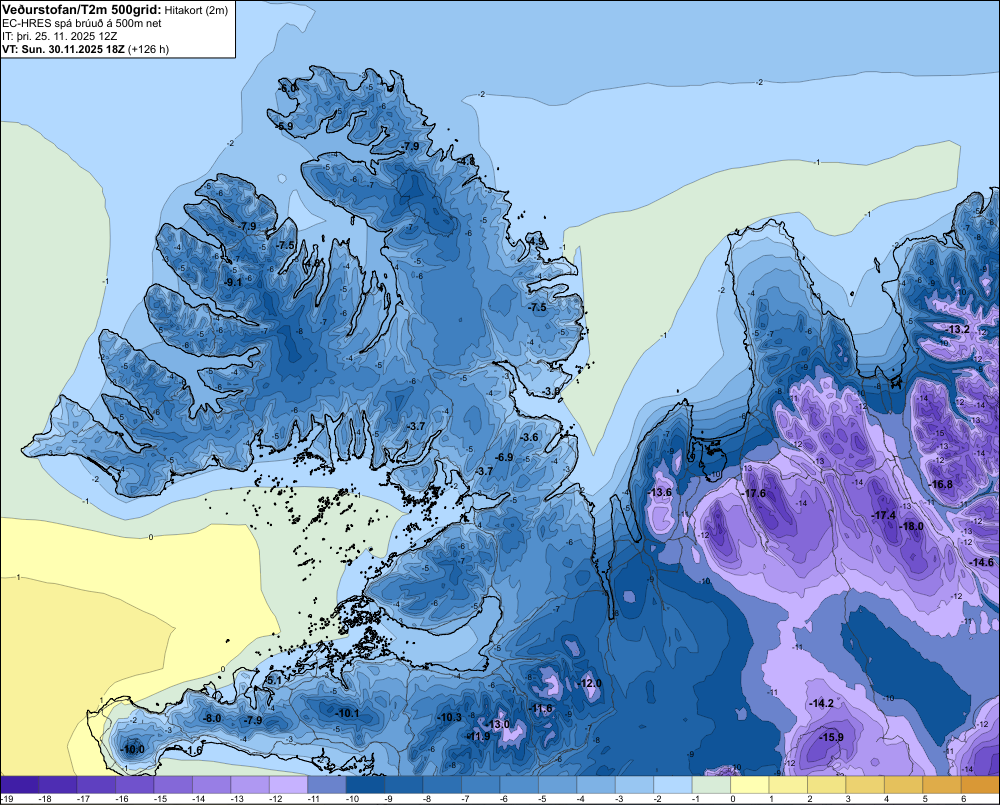Click the -13.6 temperature value
The image size is (1000, 805).
coord(659,492)
